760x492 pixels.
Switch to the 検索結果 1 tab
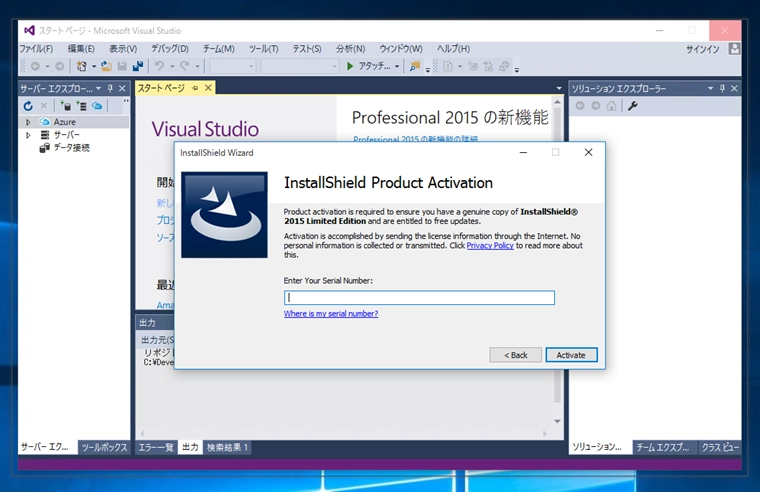pos(227,447)
